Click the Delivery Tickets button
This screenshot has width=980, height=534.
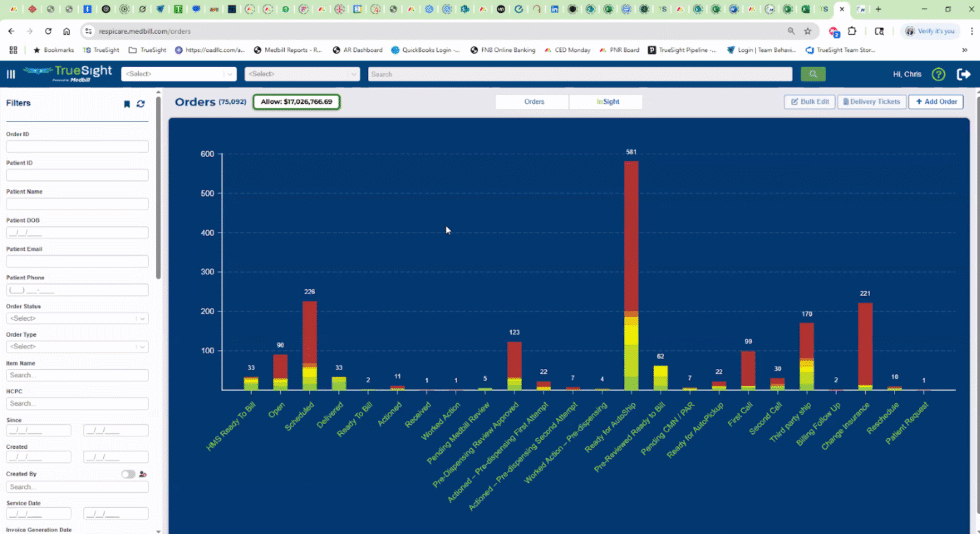[x=871, y=102]
